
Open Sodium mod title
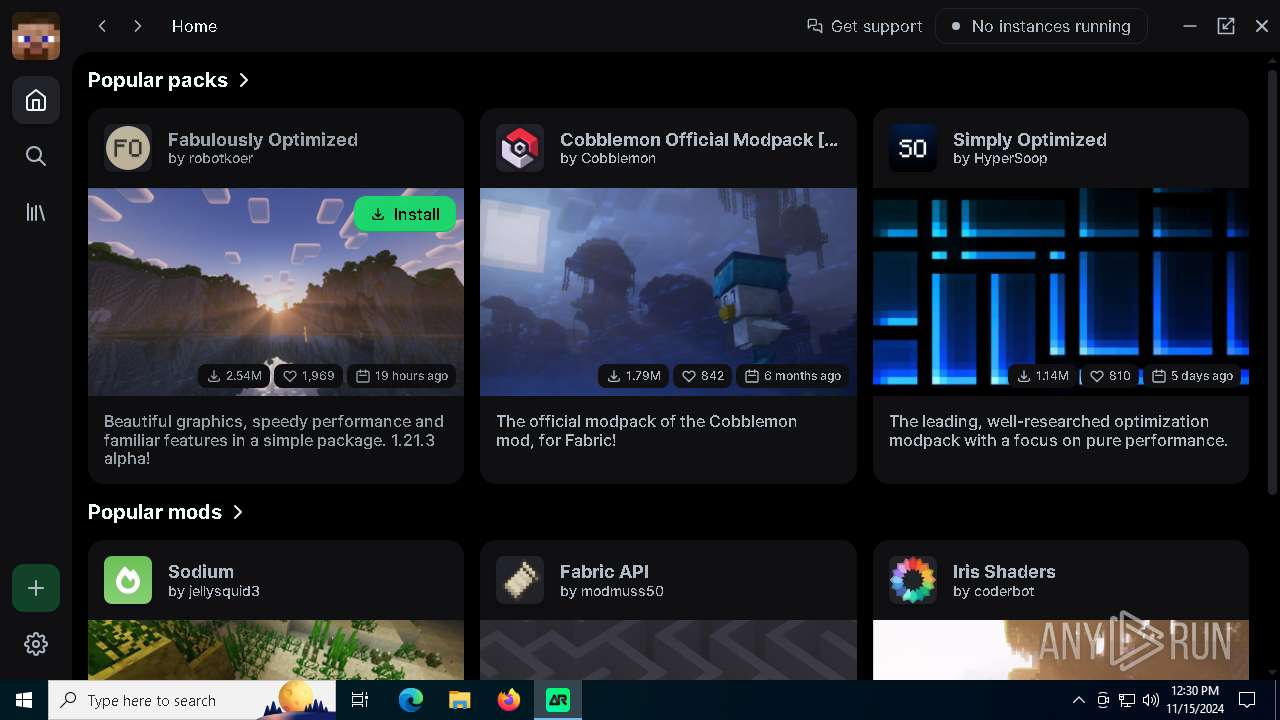pos(201,572)
